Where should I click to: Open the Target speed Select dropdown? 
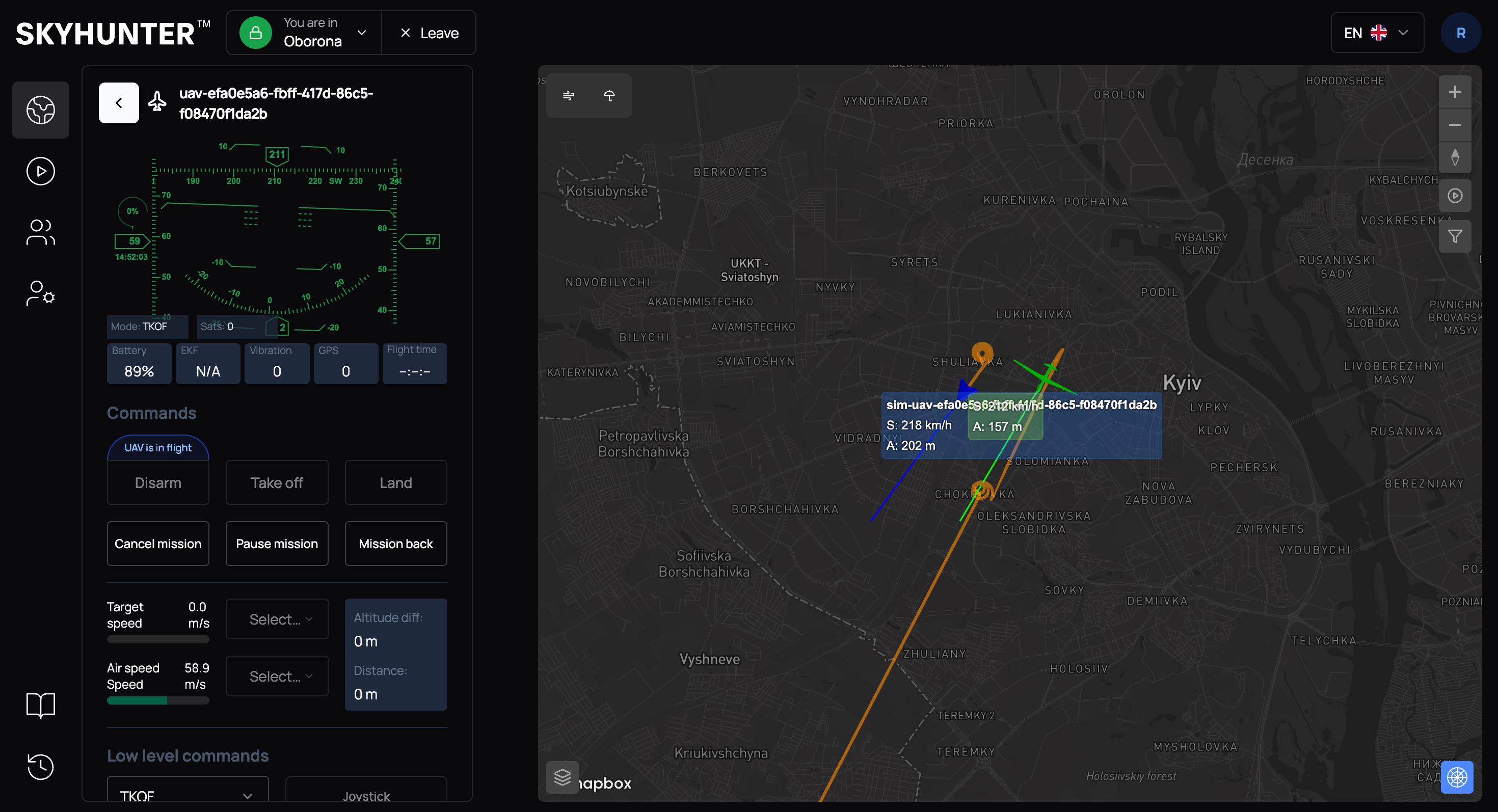277,619
